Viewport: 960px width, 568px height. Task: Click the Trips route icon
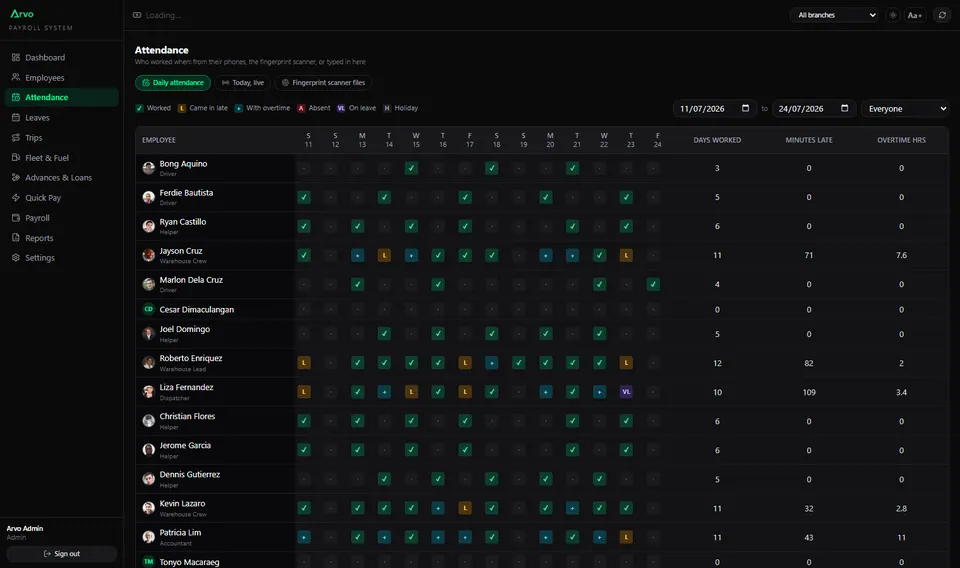[x=16, y=138]
